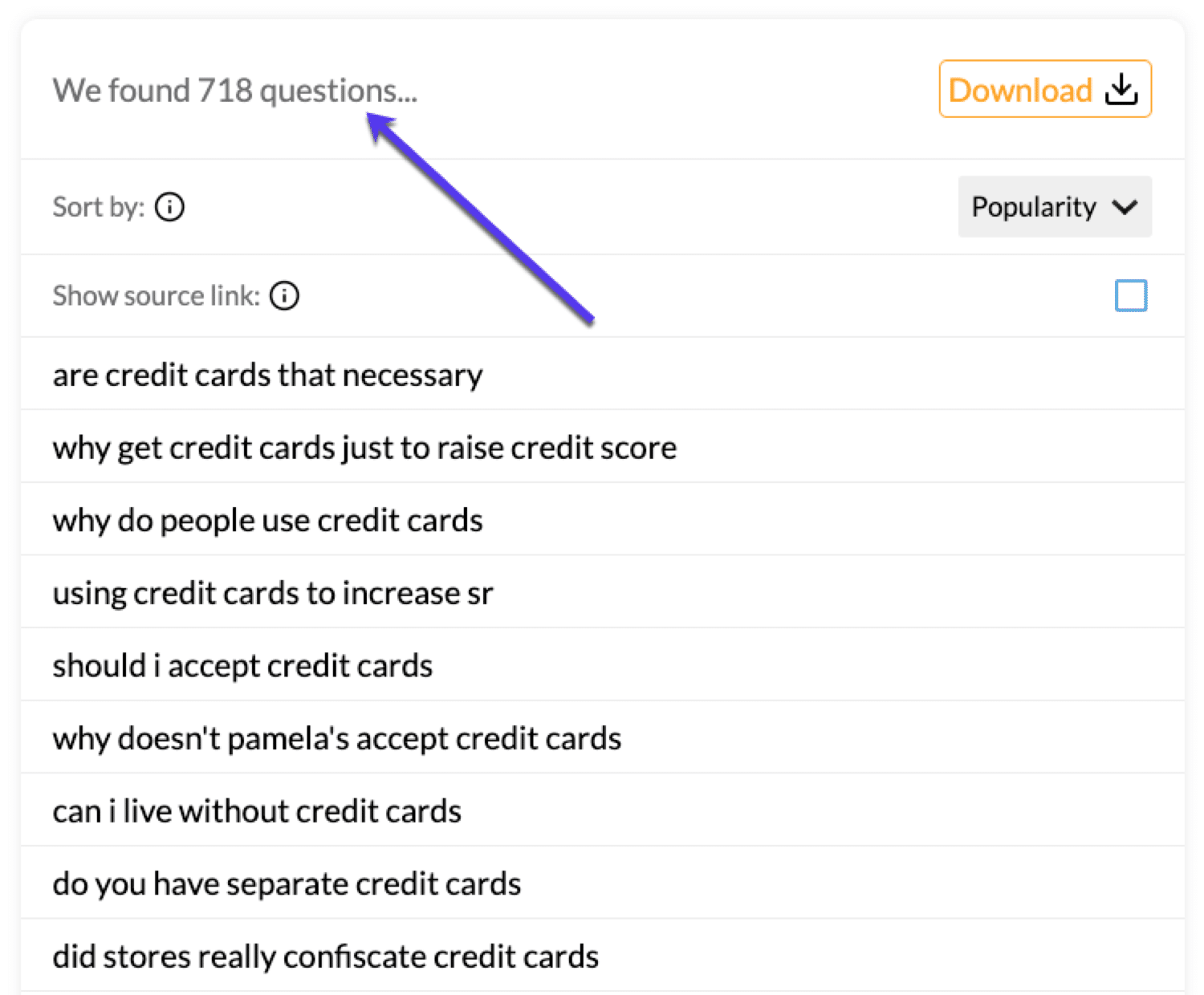Screen dimensions: 1204x995
Task: Open 'do you have separate credit cards'
Action: click(x=287, y=883)
